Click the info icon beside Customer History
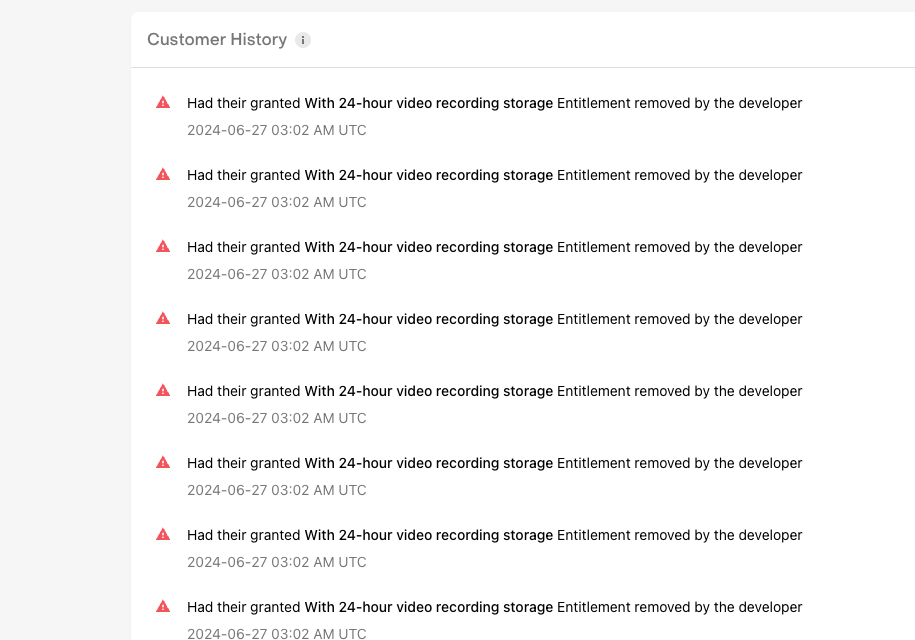The height and width of the screenshot is (640, 915). (x=303, y=40)
